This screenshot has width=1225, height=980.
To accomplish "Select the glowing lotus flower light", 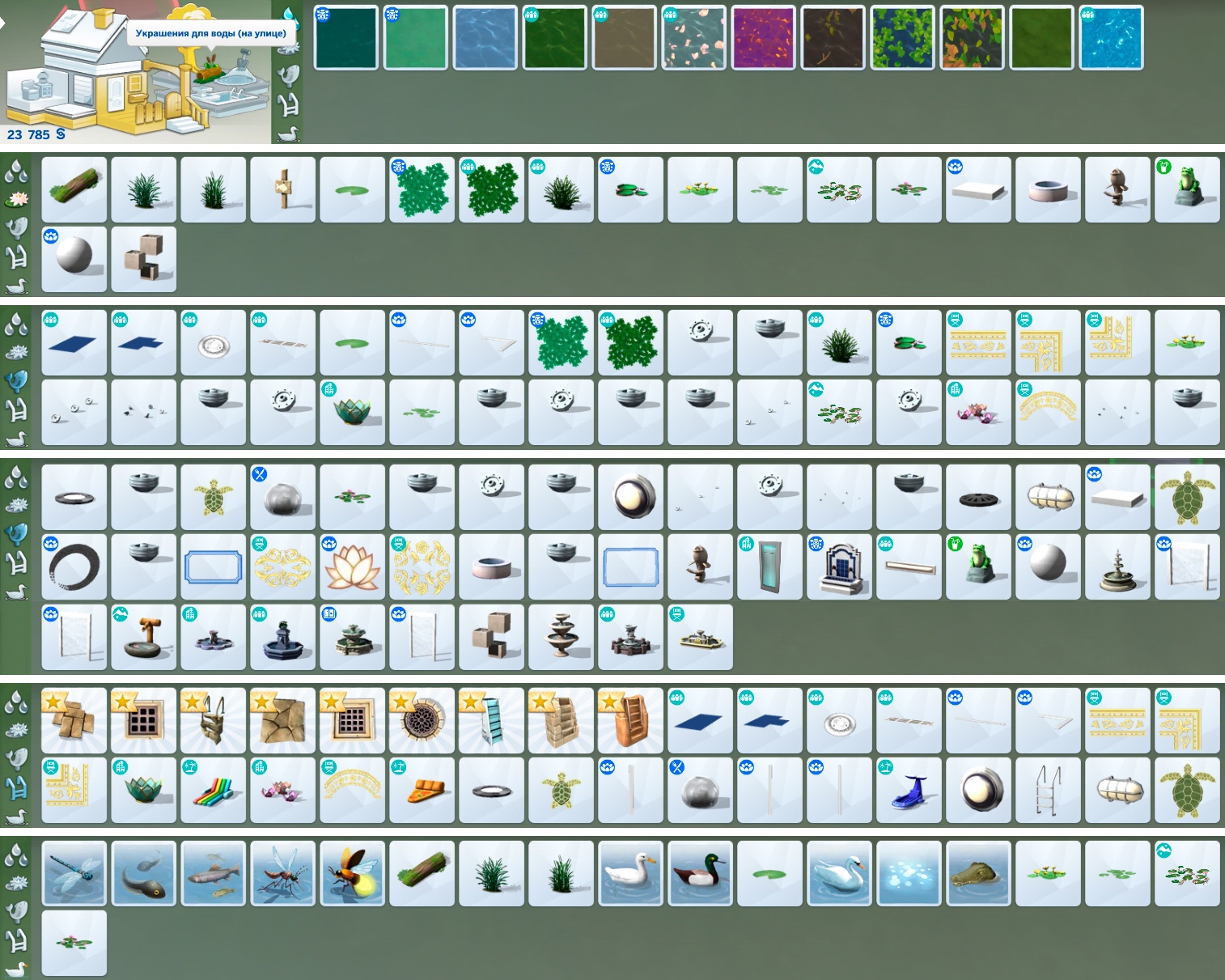I will click(x=352, y=566).
